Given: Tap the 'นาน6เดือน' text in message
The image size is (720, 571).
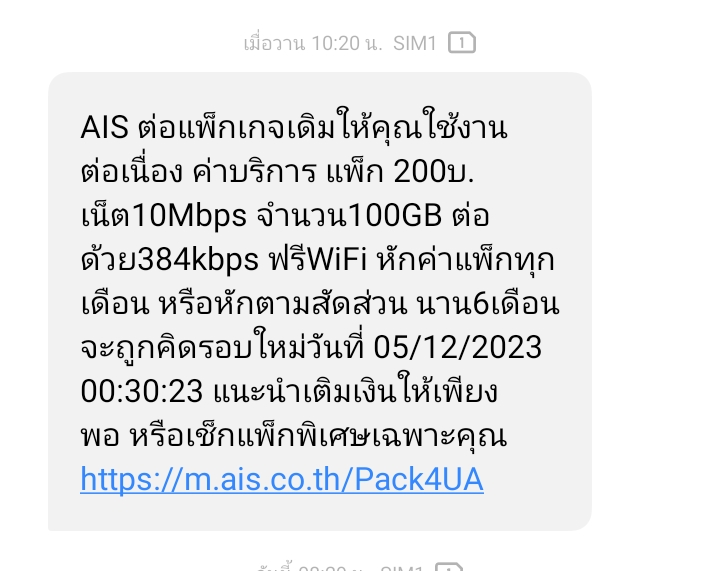Looking at the screenshot, I should (488, 303).
